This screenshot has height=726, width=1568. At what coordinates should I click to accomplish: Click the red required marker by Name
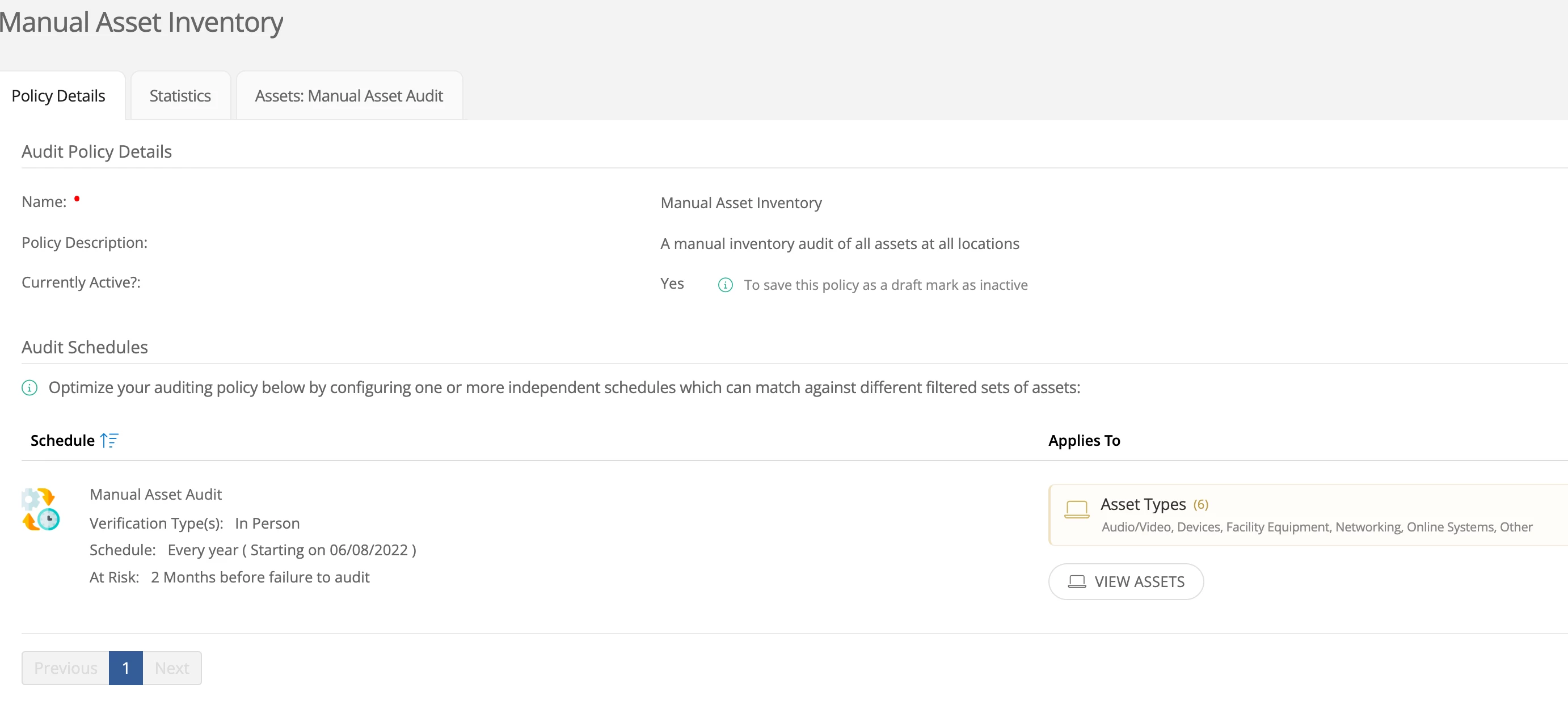(77, 199)
